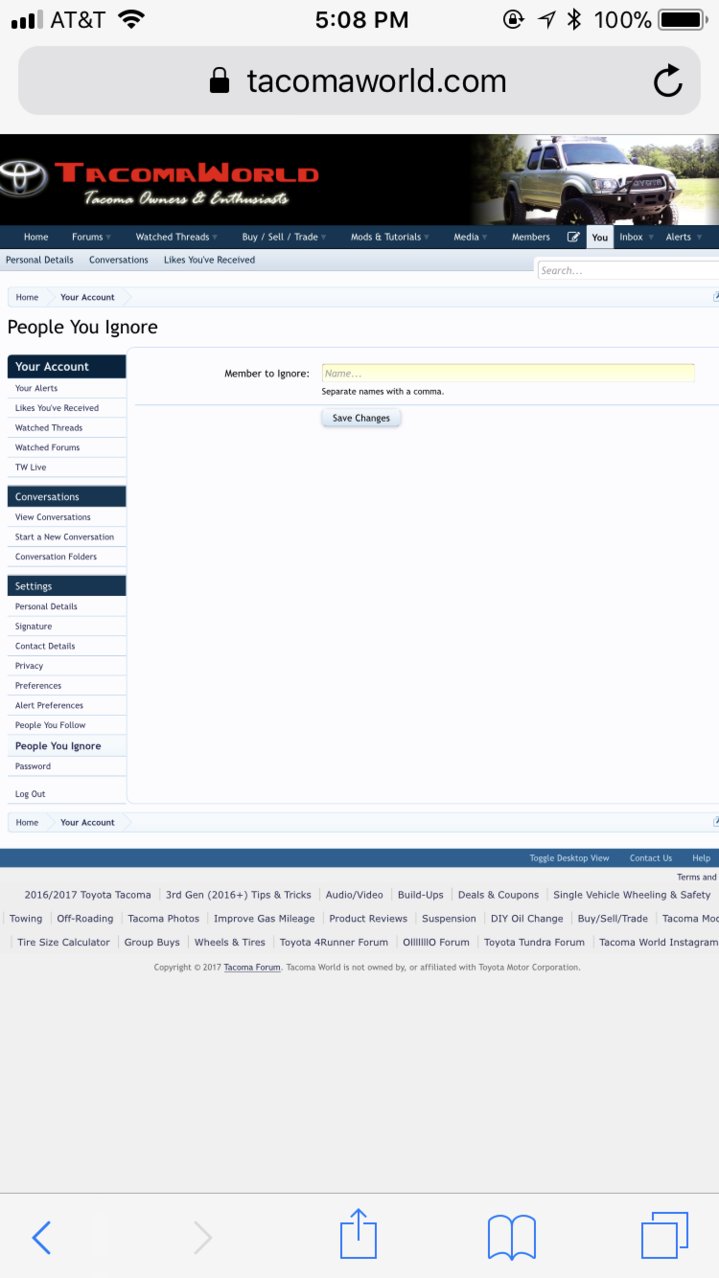Viewport: 719px width, 1278px height.
Task: Select the You tab in the navbar
Action: (600, 237)
